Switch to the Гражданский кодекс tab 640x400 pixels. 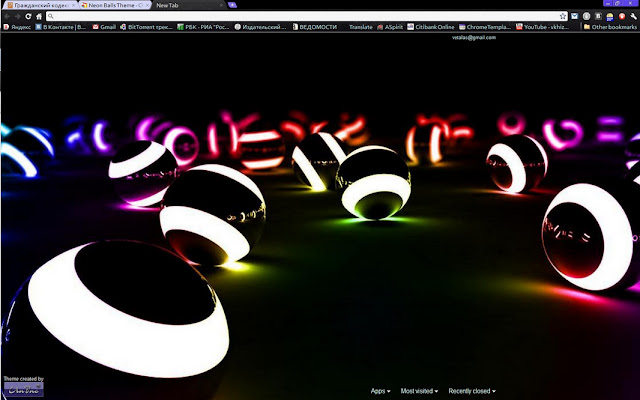[x=40, y=5]
